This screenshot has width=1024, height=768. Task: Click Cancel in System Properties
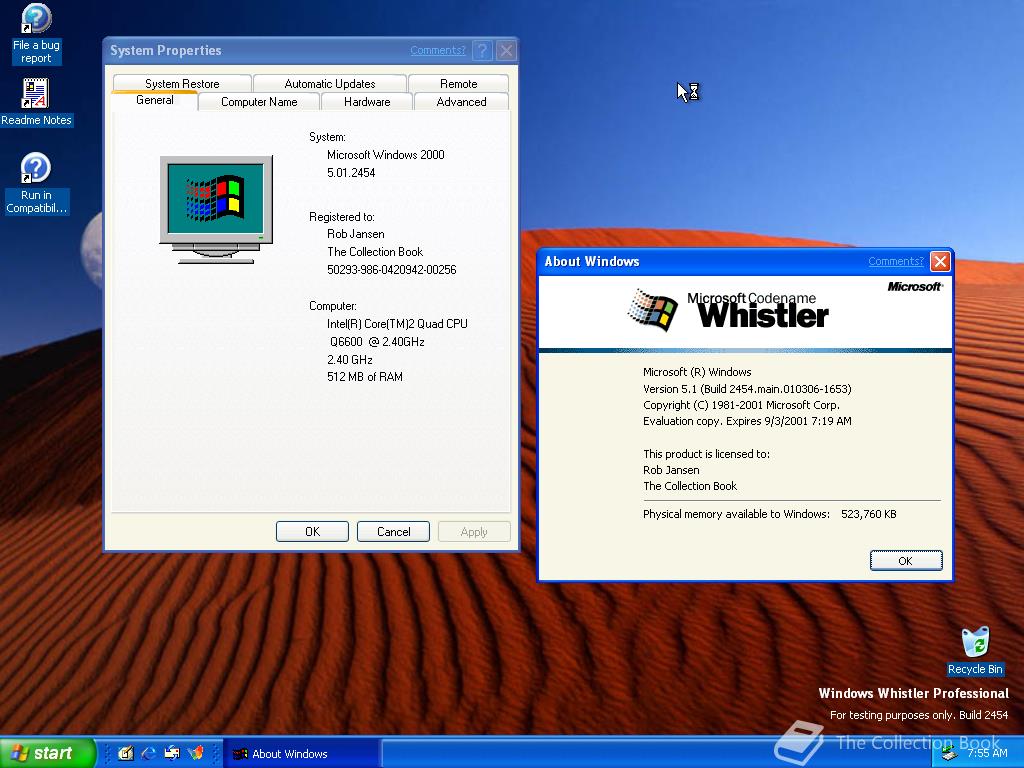click(393, 532)
